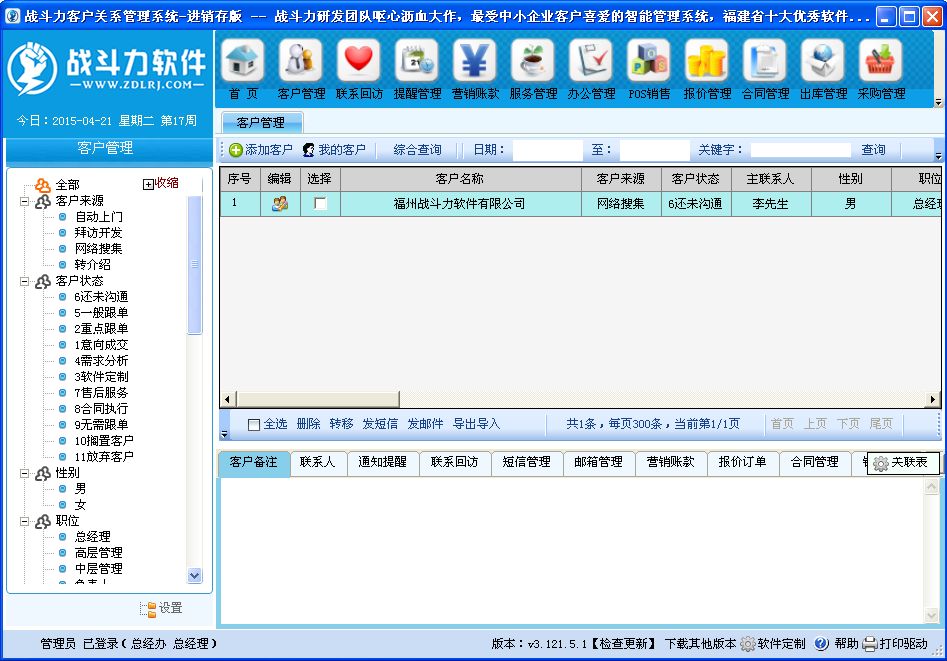The height and width of the screenshot is (661, 947).
Task: Open the 采购管理 shopping basket icon
Action: pyautogui.click(x=881, y=60)
